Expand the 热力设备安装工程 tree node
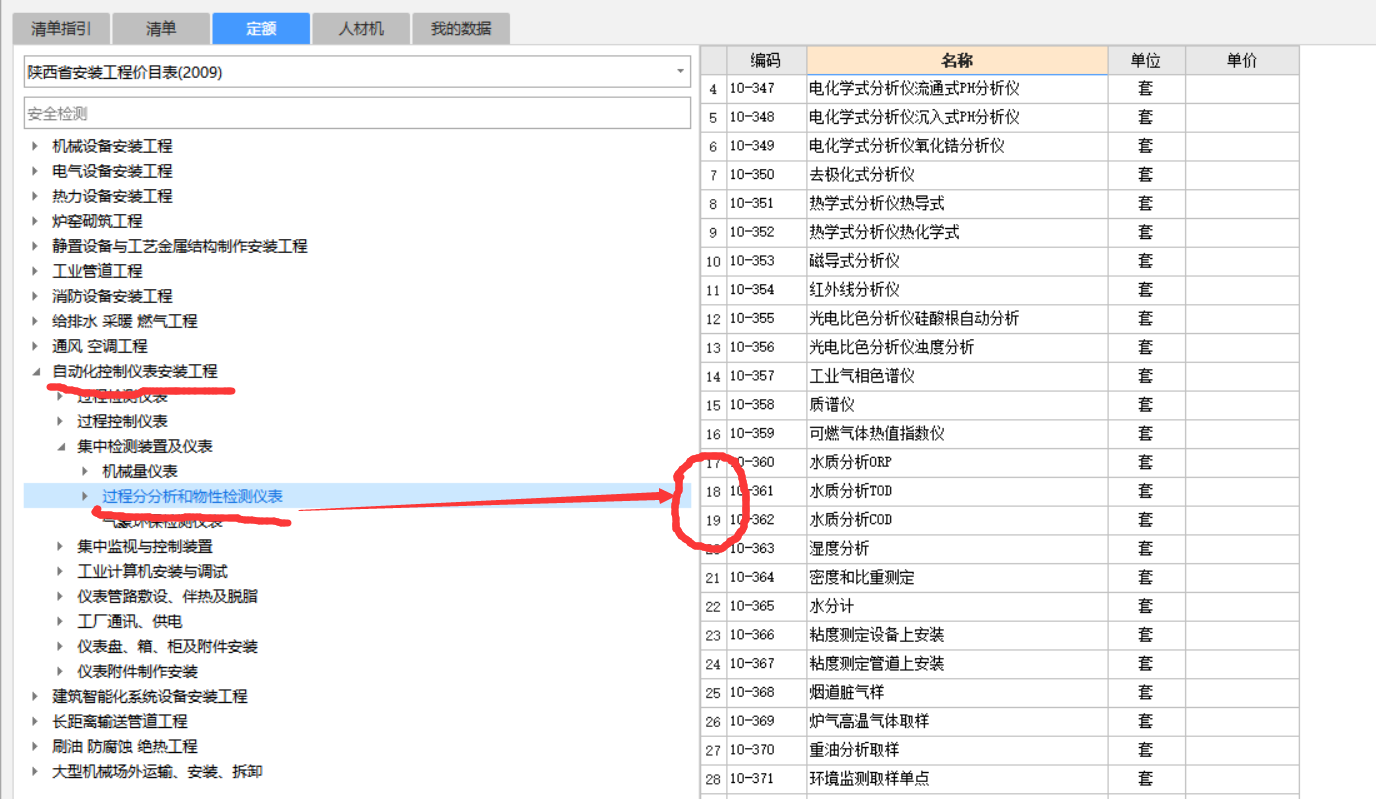This screenshot has height=799, width=1376. pyautogui.click(x=35, y=196)
